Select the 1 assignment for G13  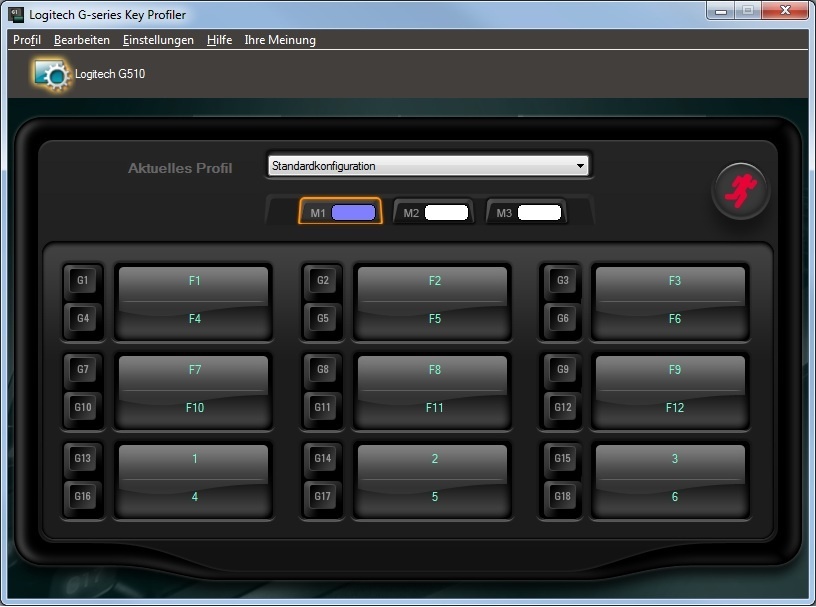click(x=194, y=462)
